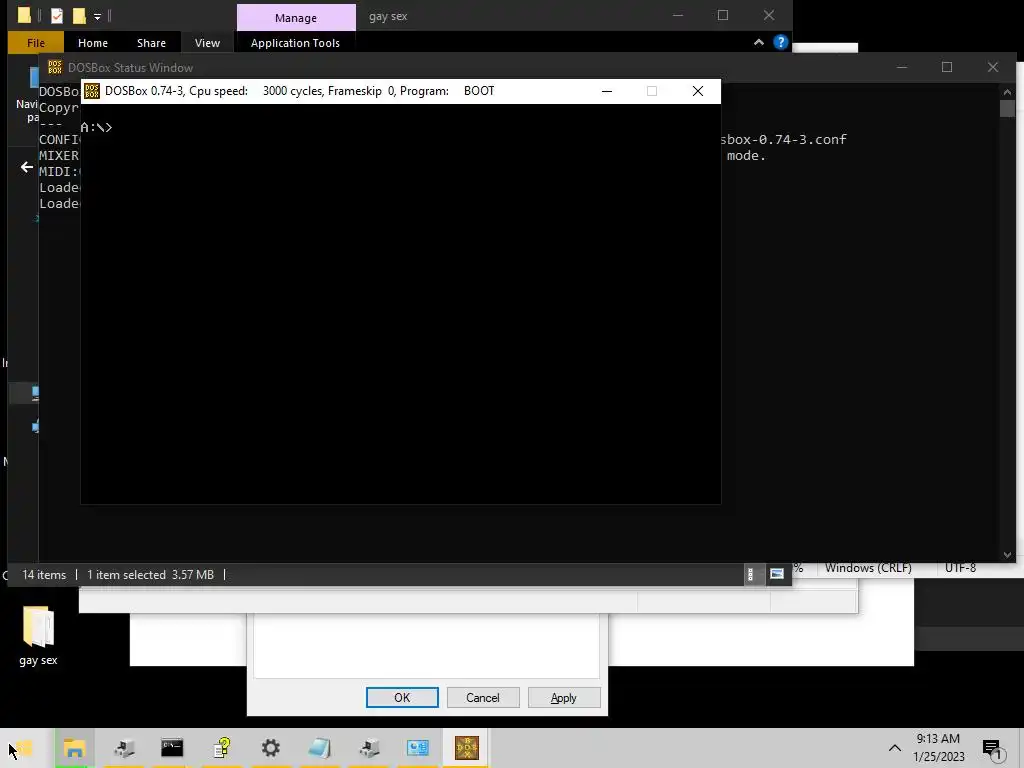This screenshot has height=768, width=1024.
Task: Open the Notepad icon in the taskbar
Action: 319,748
